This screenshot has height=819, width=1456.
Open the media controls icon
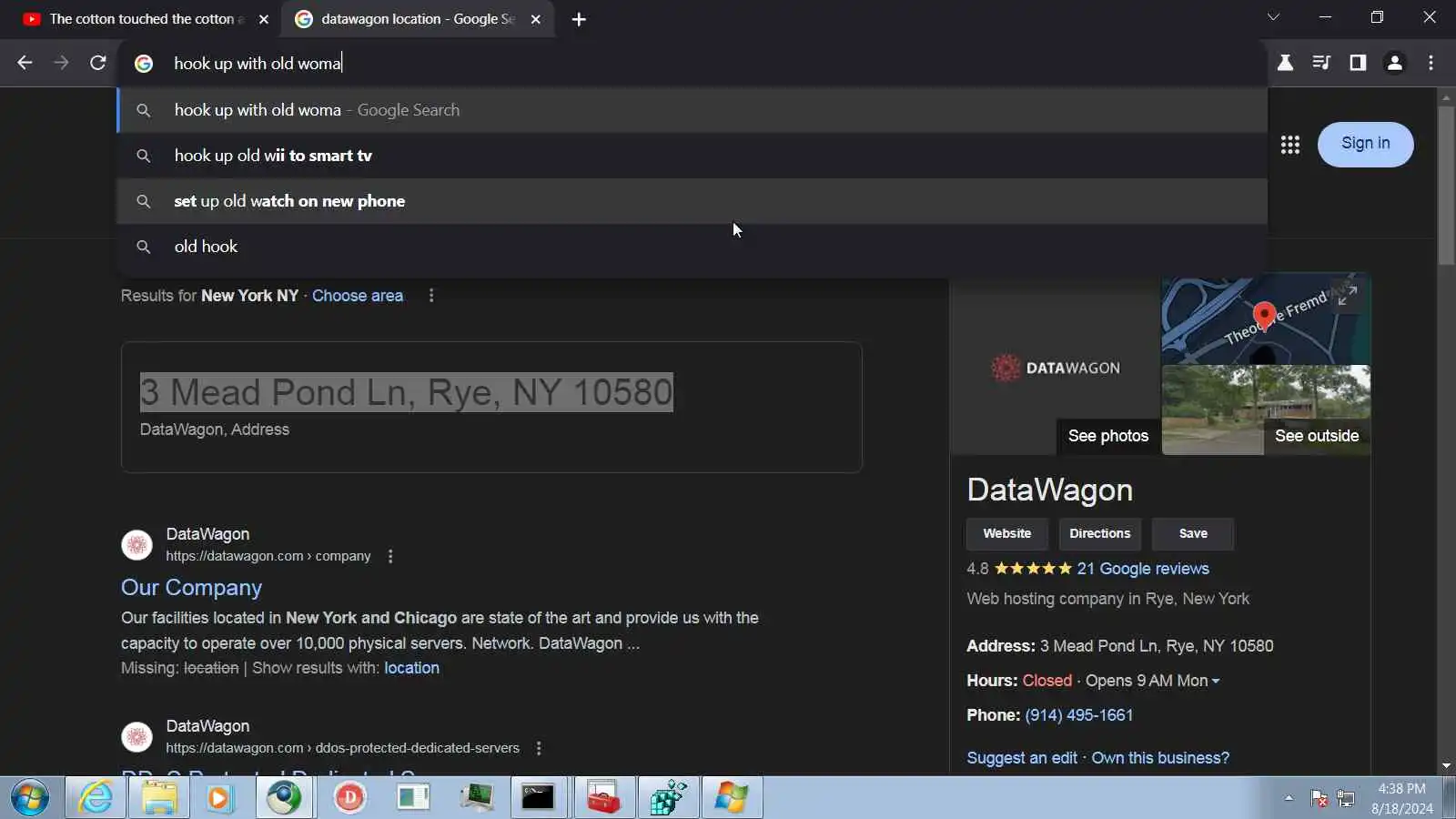[1321, 63]
